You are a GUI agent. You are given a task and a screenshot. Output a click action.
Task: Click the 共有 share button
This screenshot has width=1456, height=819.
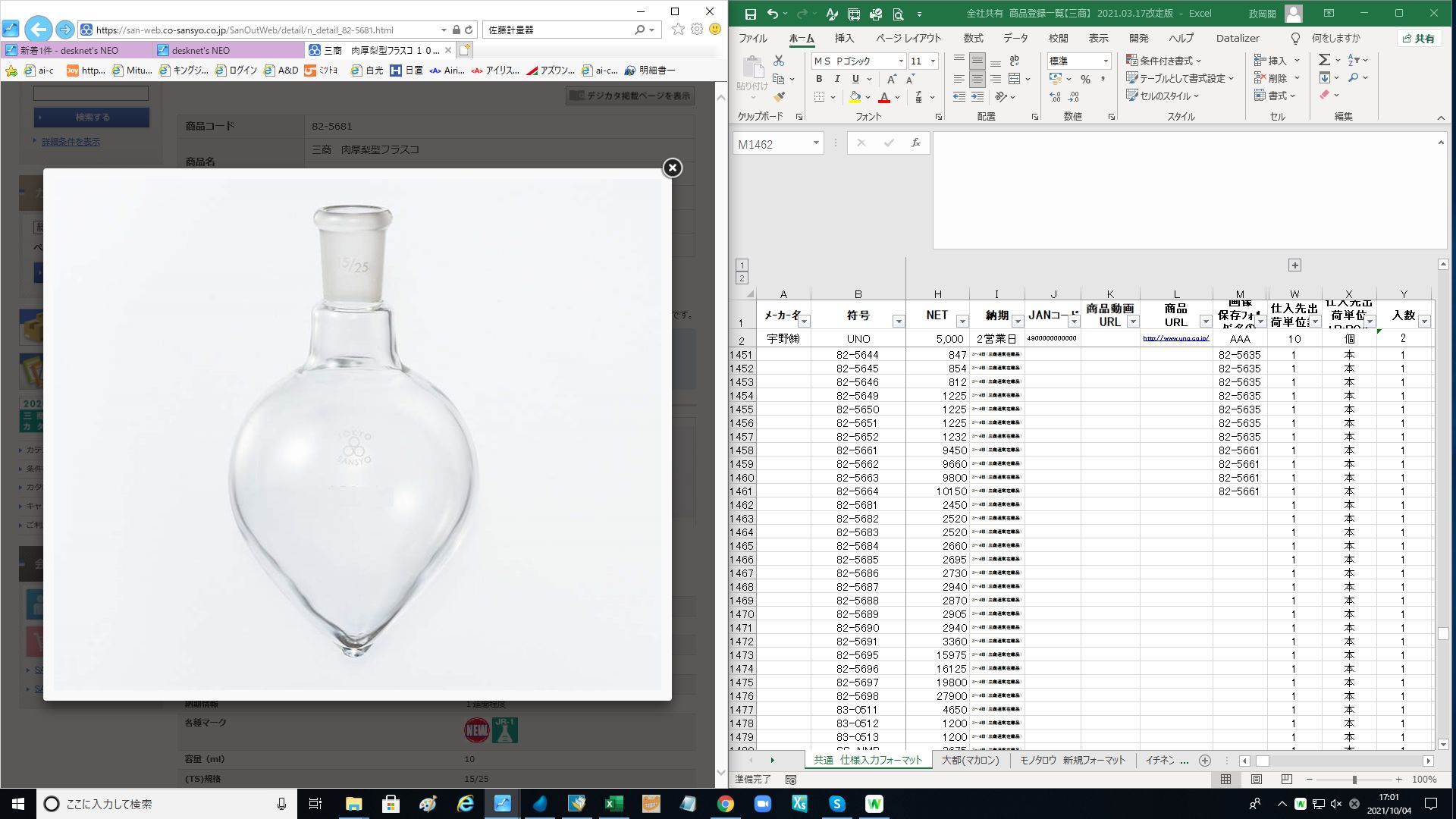pyautogui.click(x=1419, y=38)
